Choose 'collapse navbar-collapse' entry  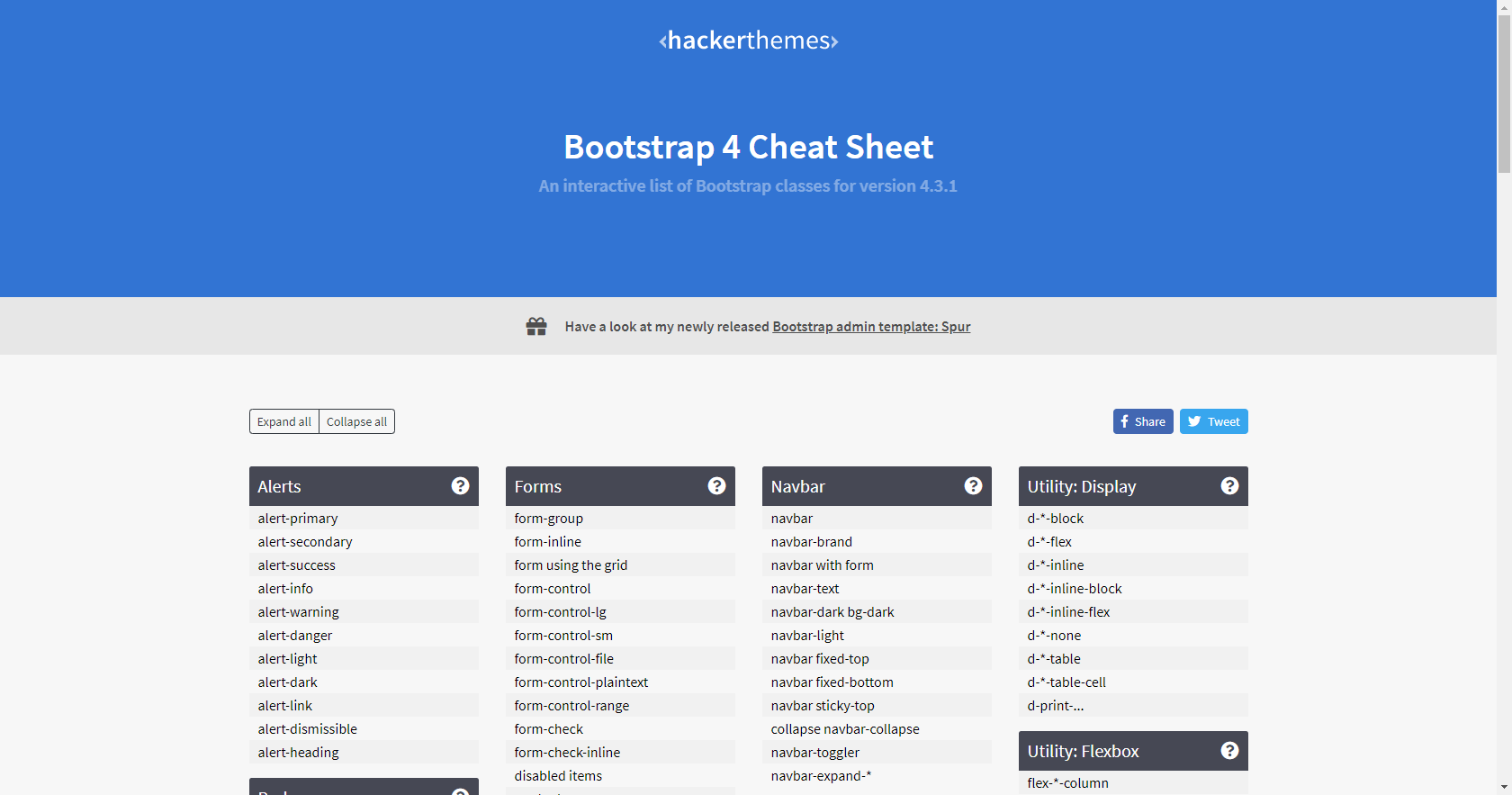coord(877,728)
